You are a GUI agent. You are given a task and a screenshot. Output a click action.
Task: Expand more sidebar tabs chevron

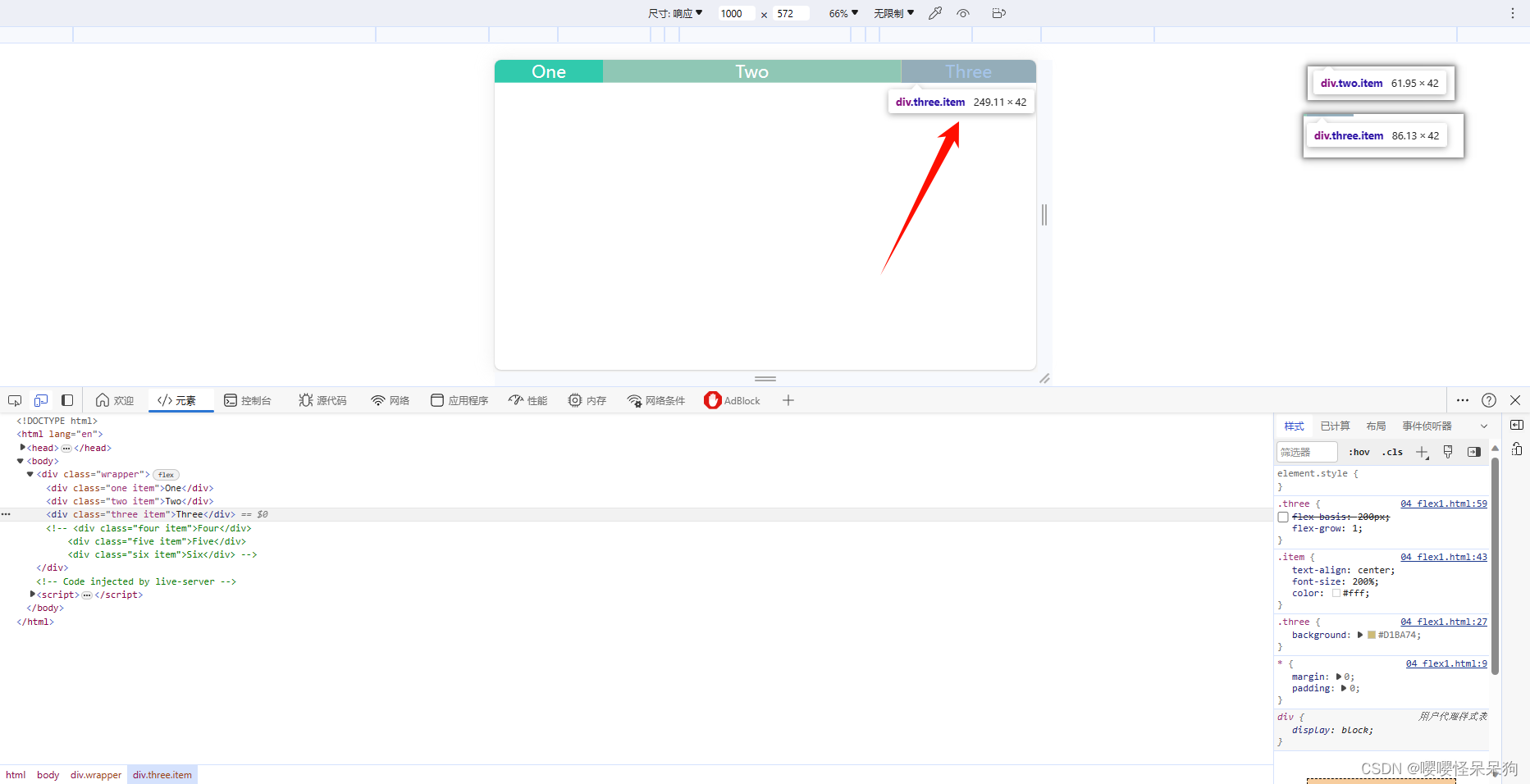[1484, 426]
